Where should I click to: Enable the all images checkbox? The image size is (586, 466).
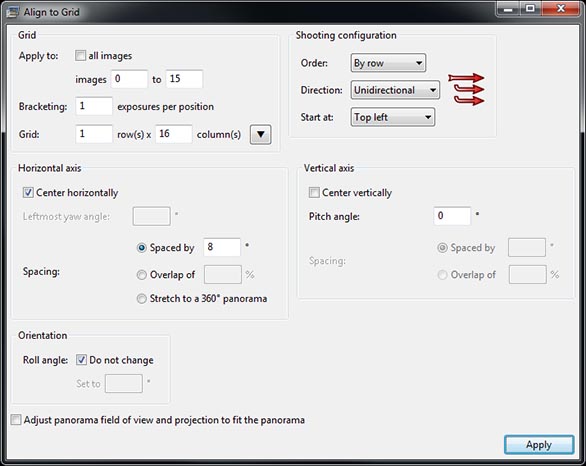pos(80,56)
